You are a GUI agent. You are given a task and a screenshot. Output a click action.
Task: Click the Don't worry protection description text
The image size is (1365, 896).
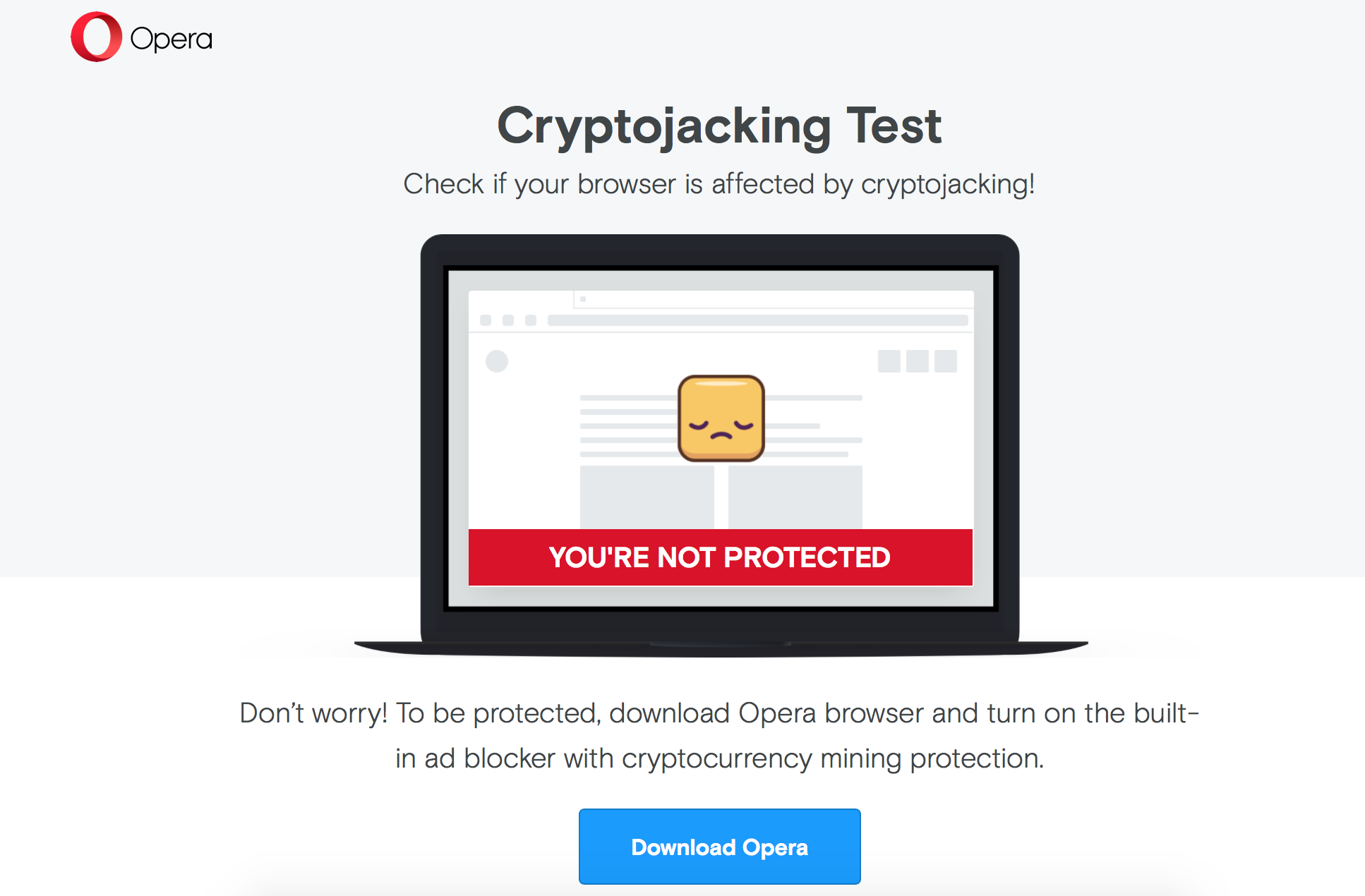719,735
